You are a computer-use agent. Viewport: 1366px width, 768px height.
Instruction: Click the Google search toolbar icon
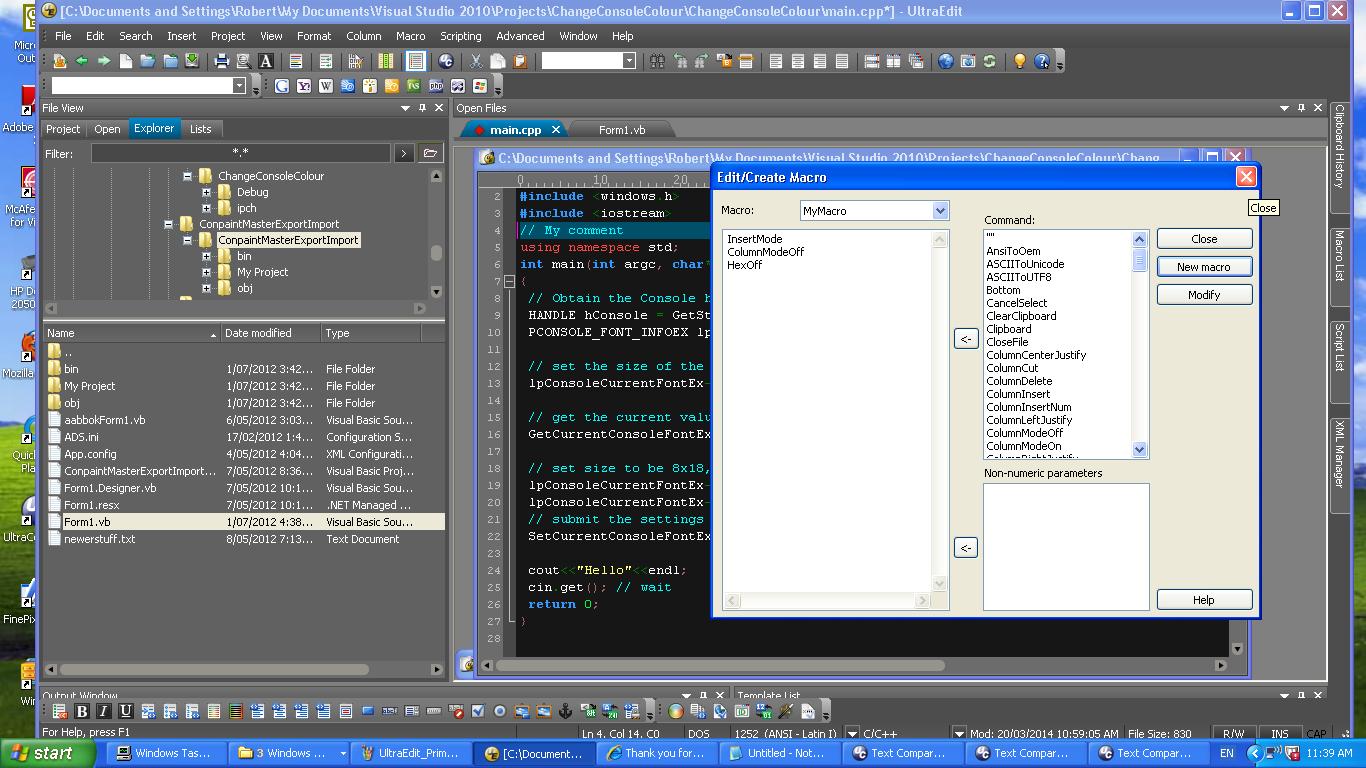pos(282,86)
